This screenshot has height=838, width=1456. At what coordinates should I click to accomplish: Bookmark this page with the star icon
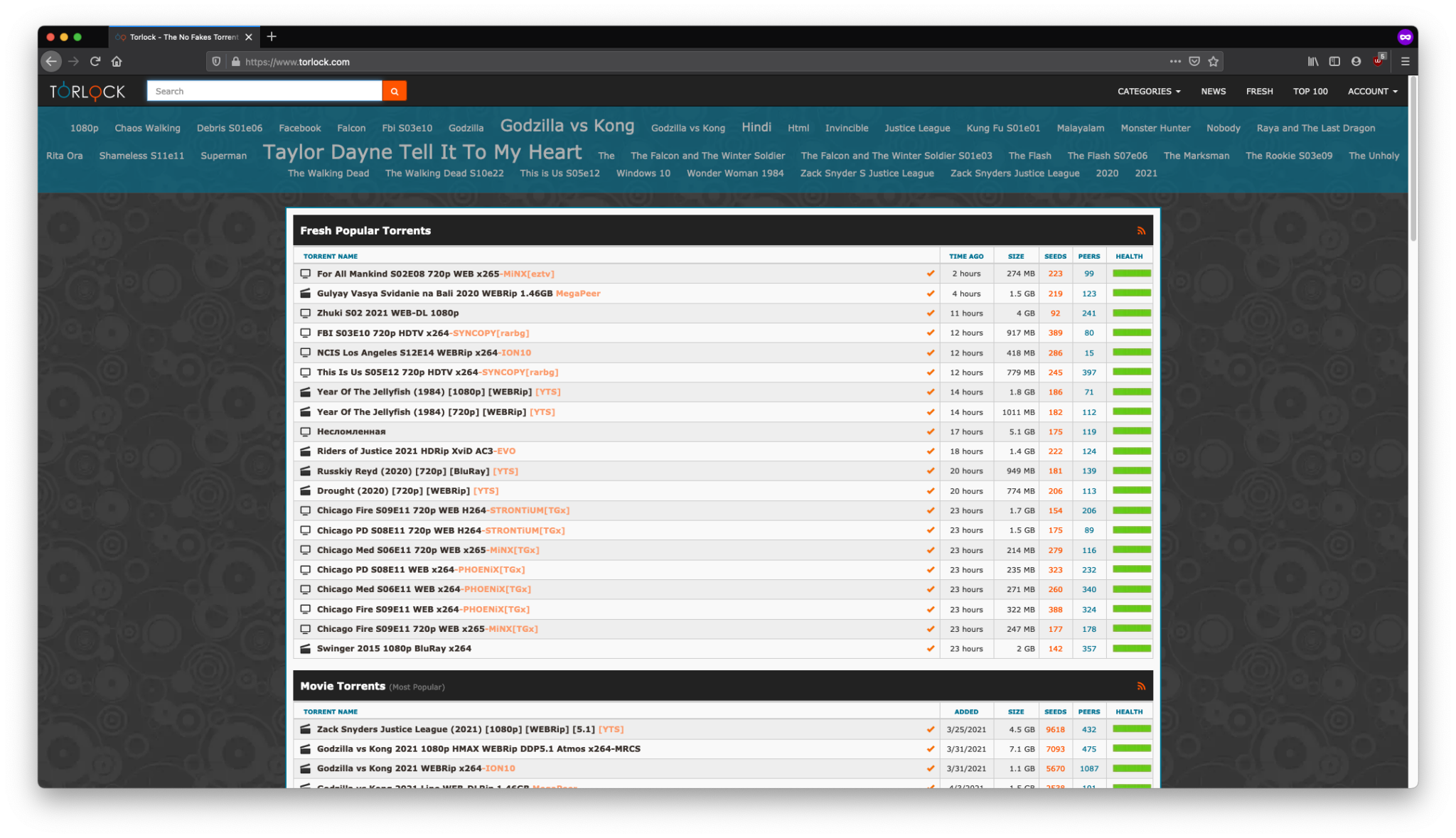[x=1214, y=62]
